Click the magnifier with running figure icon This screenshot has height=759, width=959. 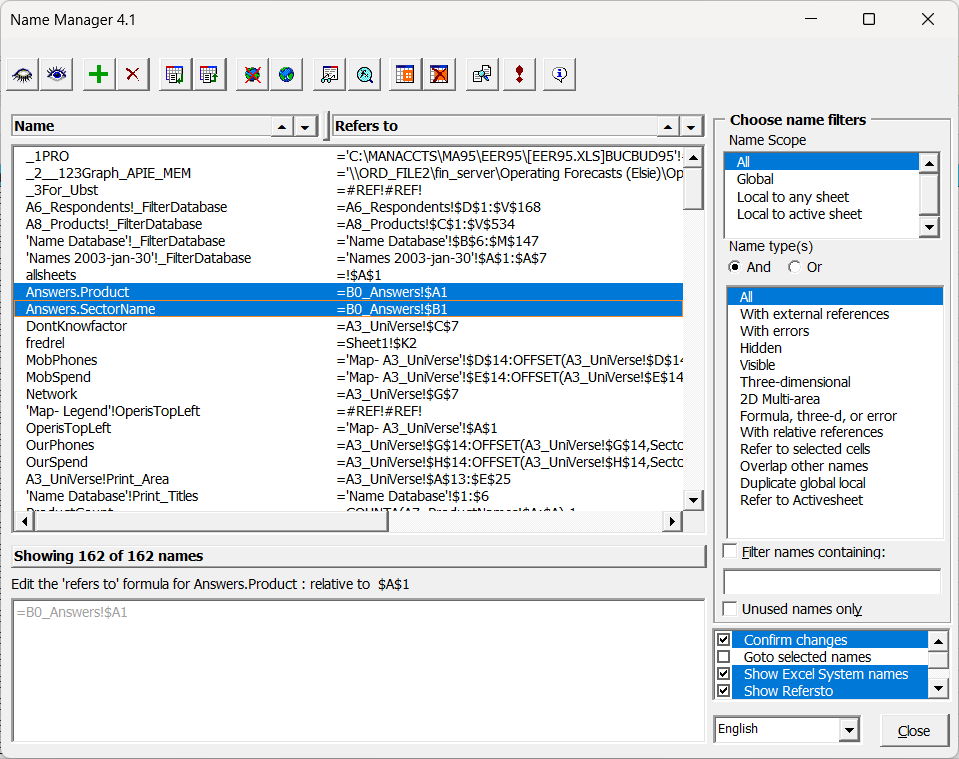pyautogui.click(x=365, y=75)
